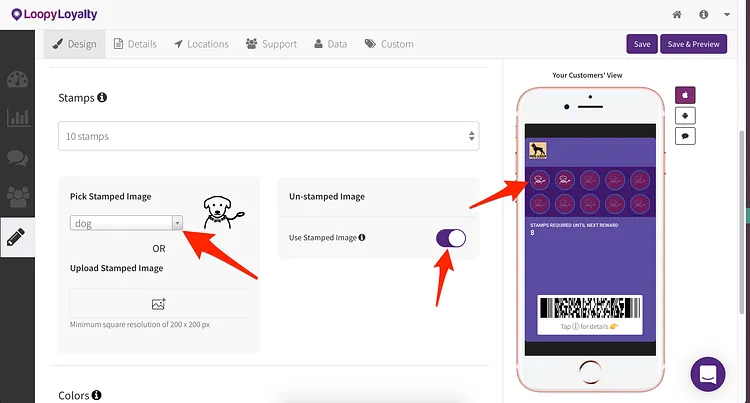Open the customers group sidebar icon
The image size is (750, 403).
coord(18,196)
